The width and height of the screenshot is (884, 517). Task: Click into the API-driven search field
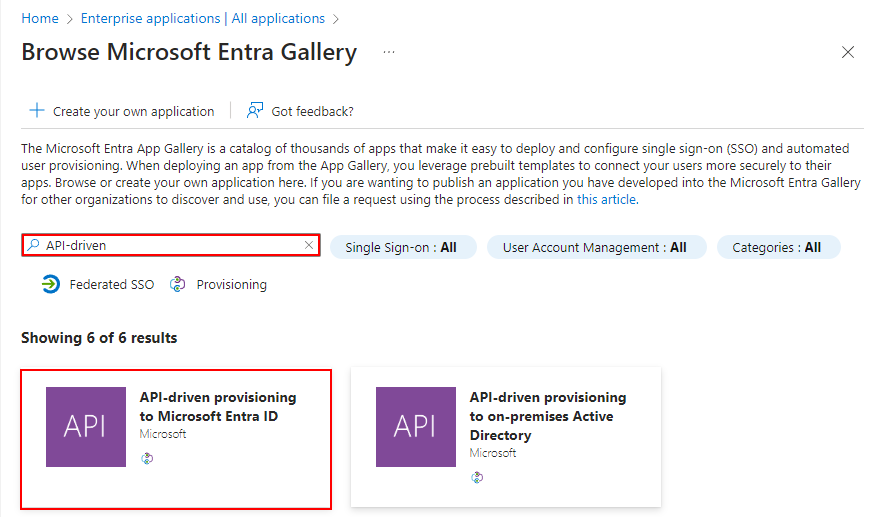click(171, 245)
